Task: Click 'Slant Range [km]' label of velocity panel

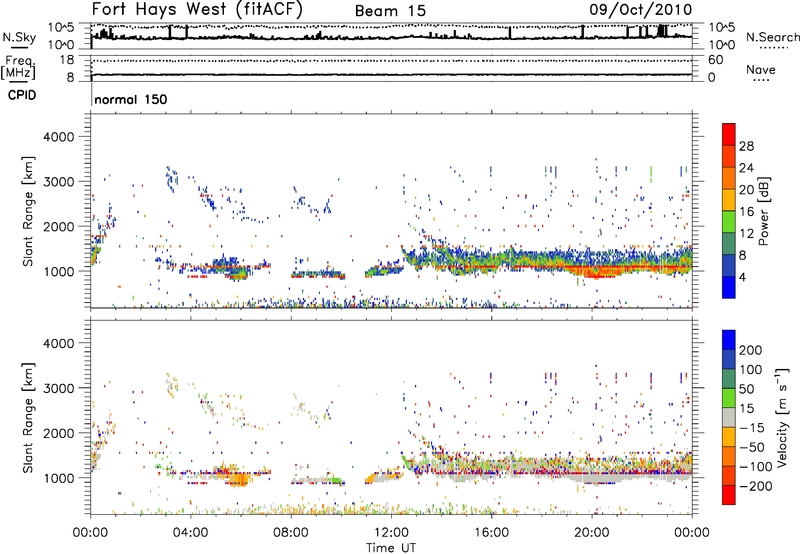Action: pyautogui.click(x=28, y=417)
